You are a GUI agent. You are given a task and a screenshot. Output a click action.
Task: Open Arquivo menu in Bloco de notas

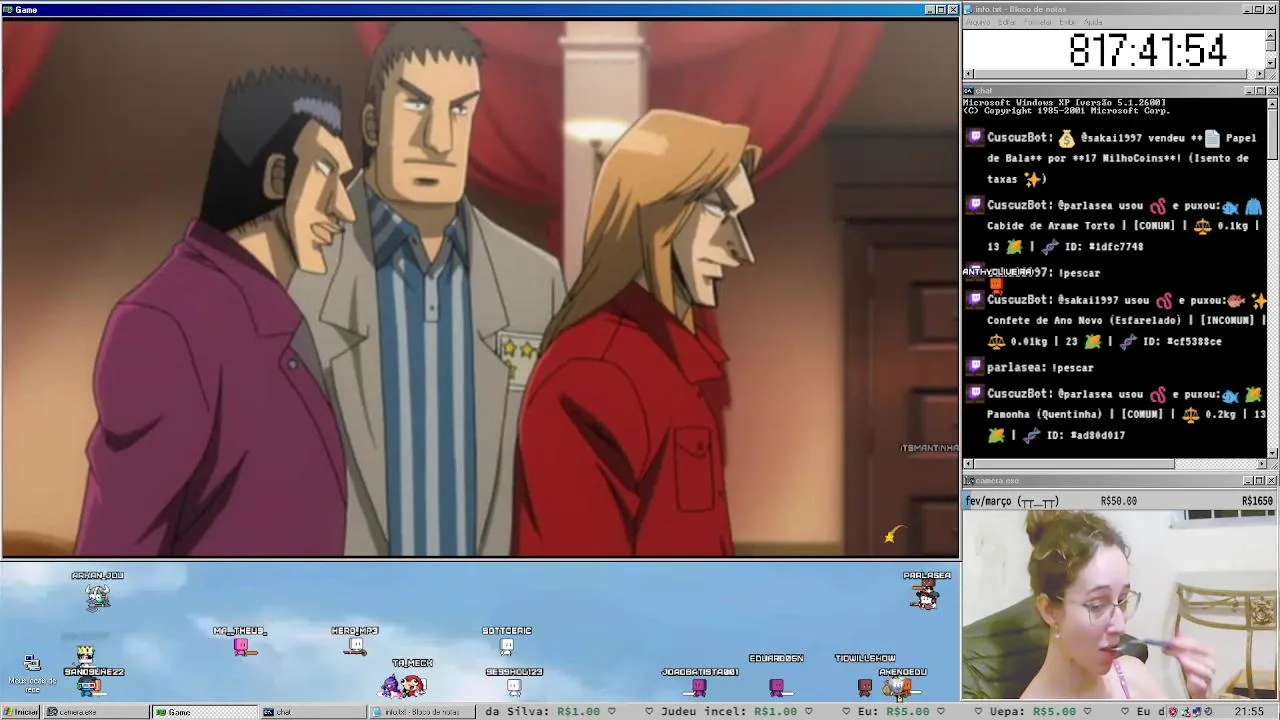pyautogui.click(x=978, y=22)
